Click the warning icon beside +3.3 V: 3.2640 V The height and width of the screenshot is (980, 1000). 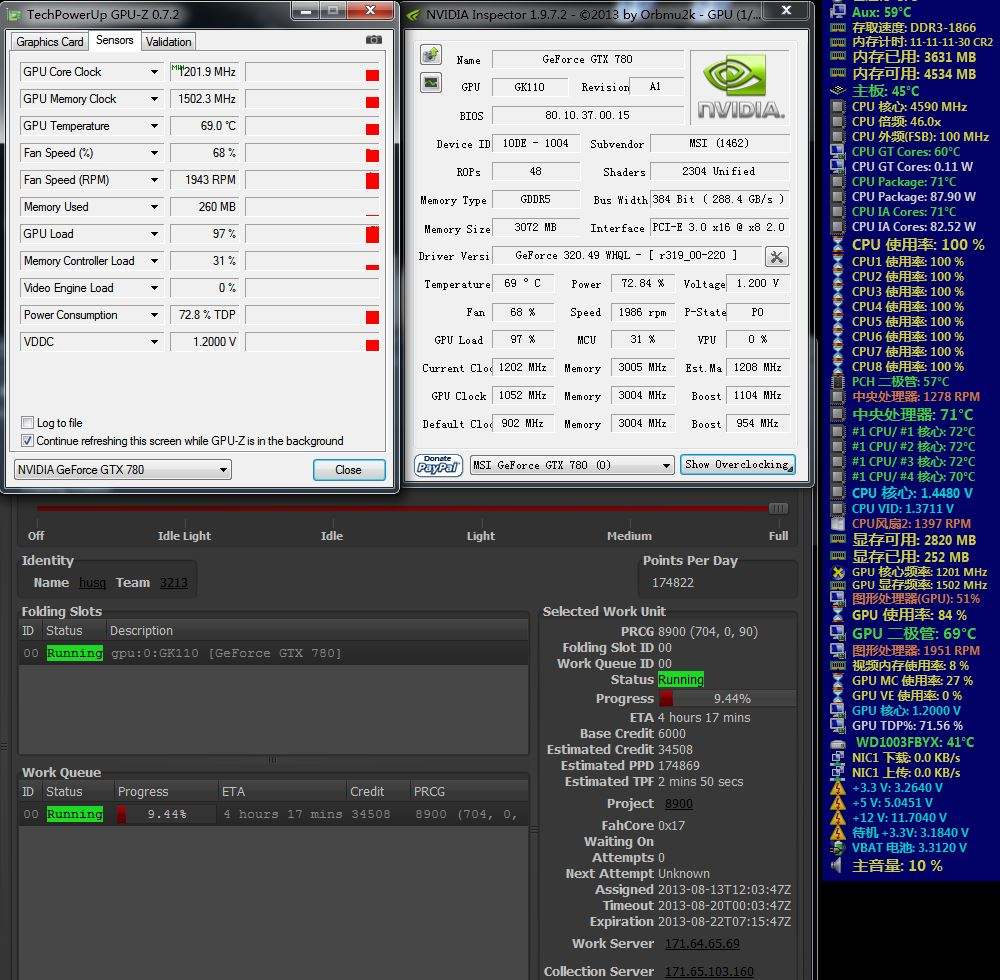pos(838,787)
